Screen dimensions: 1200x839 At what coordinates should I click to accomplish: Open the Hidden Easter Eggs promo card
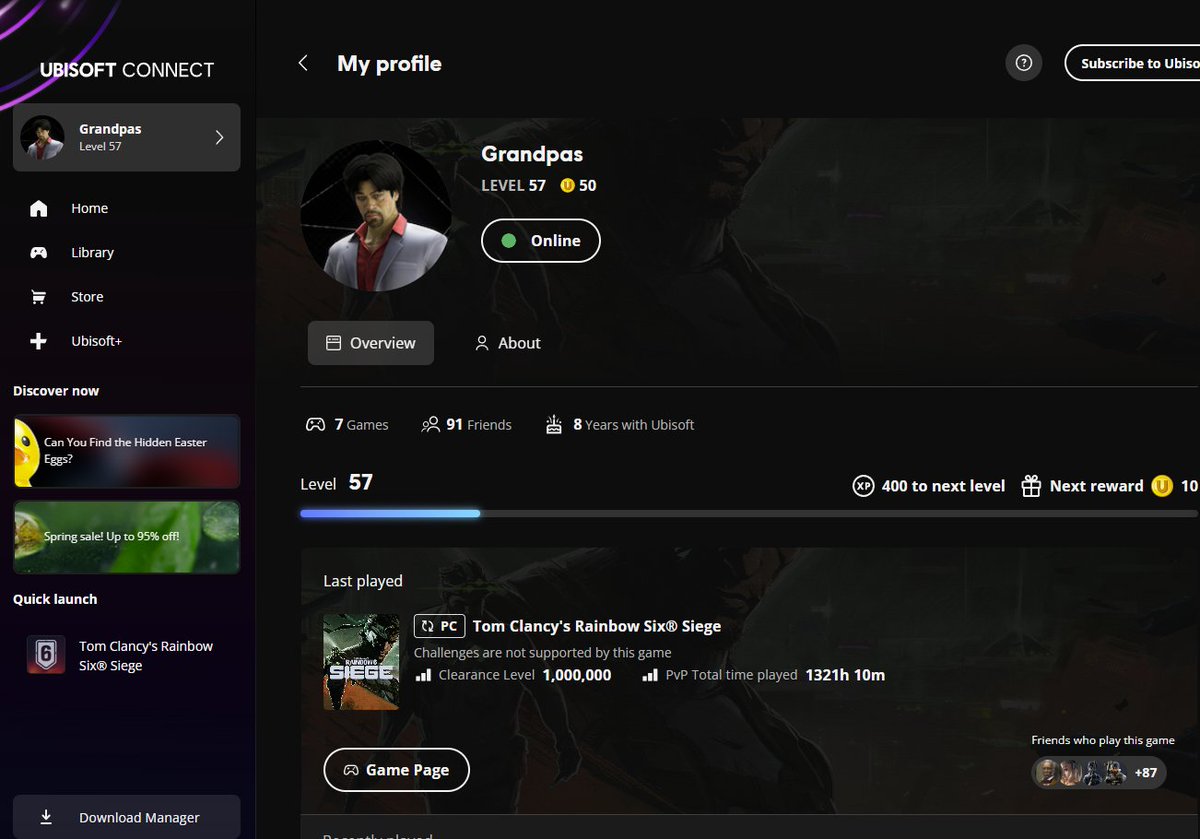[x=127, y=451]
